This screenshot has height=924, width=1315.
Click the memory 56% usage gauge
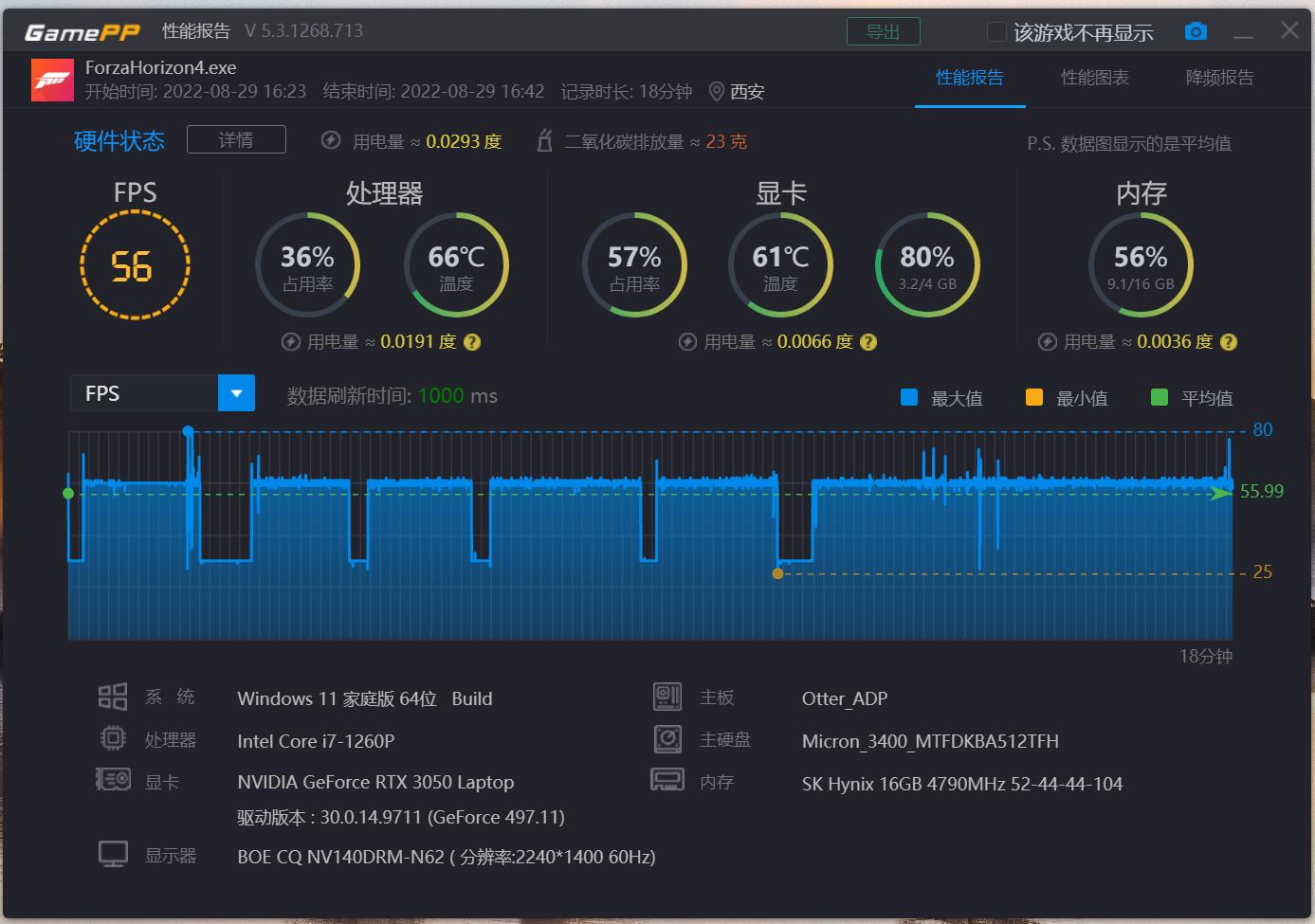click(1141, 265)
